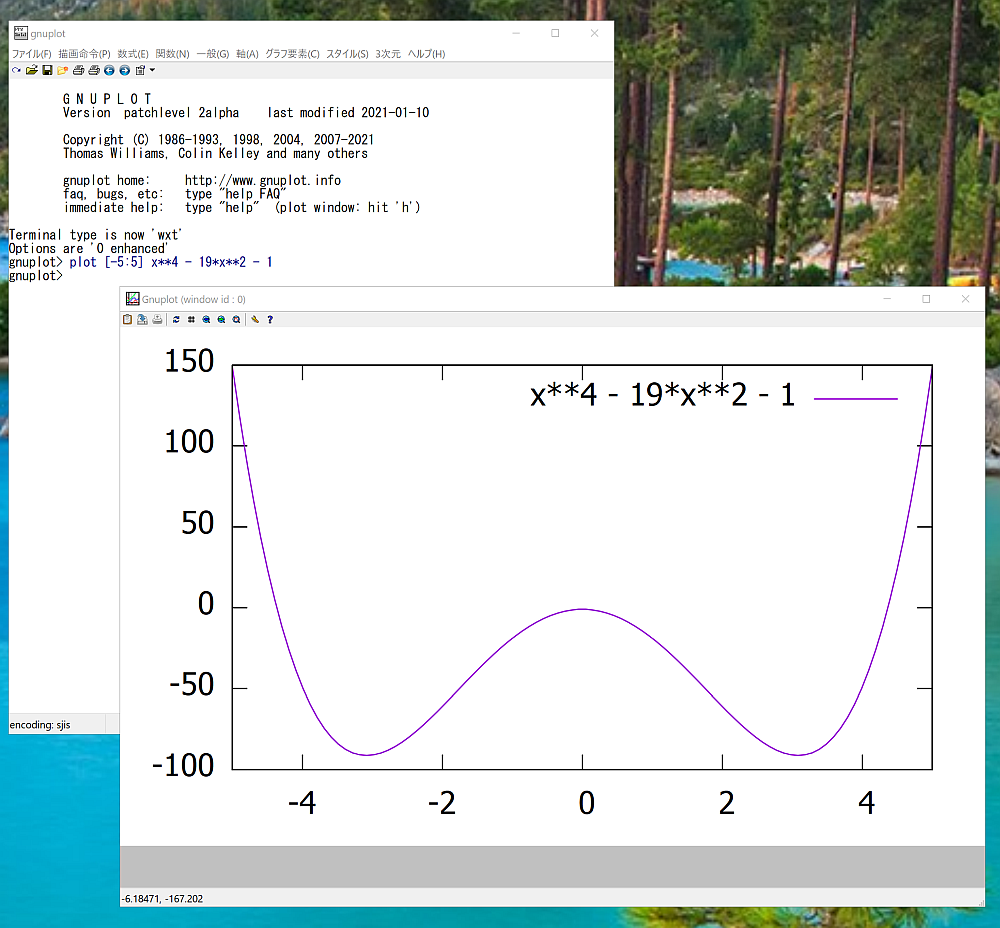Click the change directory folder icon
The height and width of the screenshot is (928, 1000).
tap(62, 71)
